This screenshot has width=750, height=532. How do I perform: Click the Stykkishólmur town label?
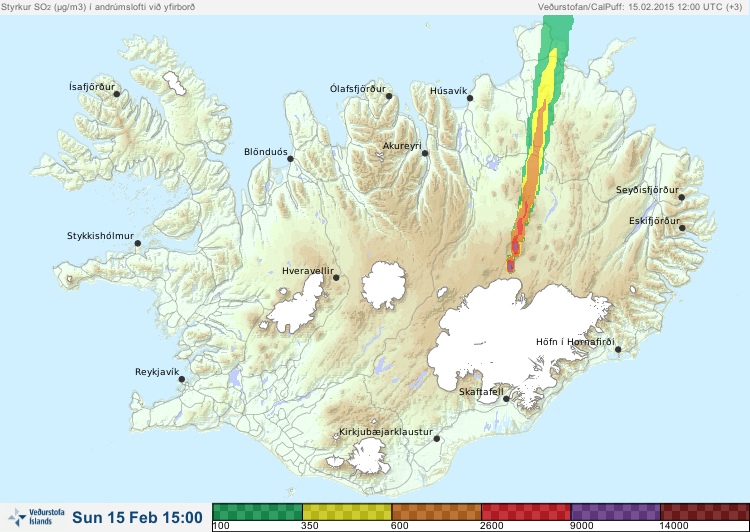pos(100,236)
